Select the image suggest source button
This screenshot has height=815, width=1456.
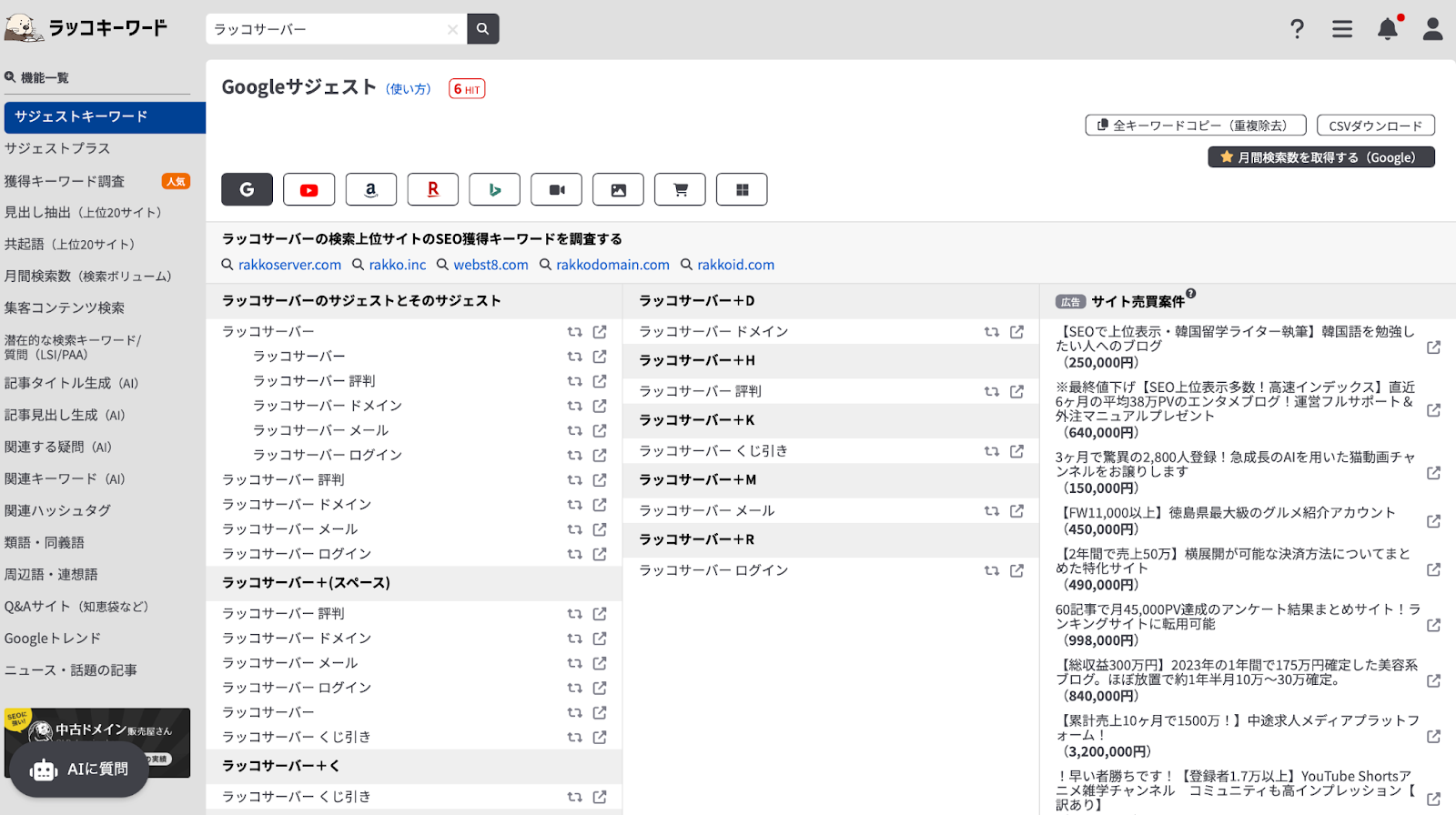pyautogui.click(x=618, y=189)
